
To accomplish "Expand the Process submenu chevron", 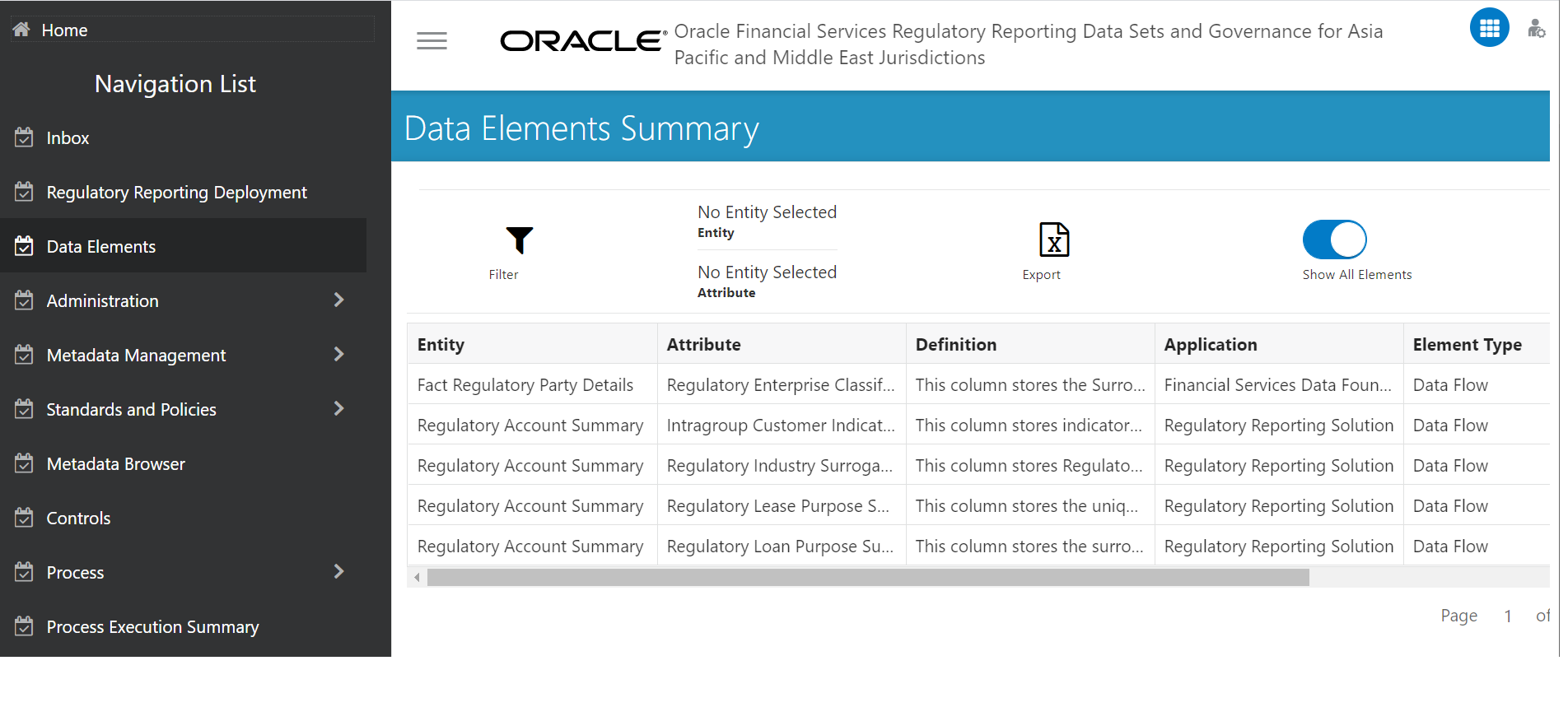I will 338,571.
